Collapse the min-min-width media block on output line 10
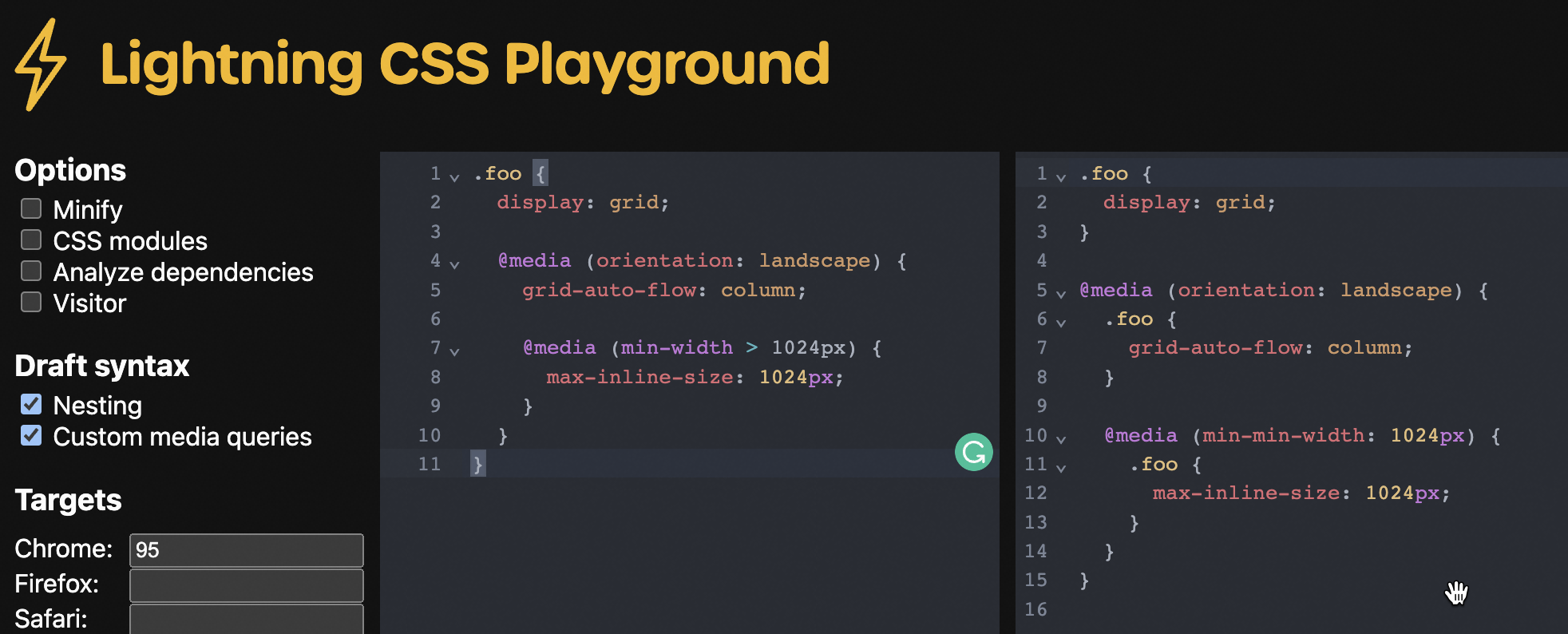 click(x=1061, y=438)
